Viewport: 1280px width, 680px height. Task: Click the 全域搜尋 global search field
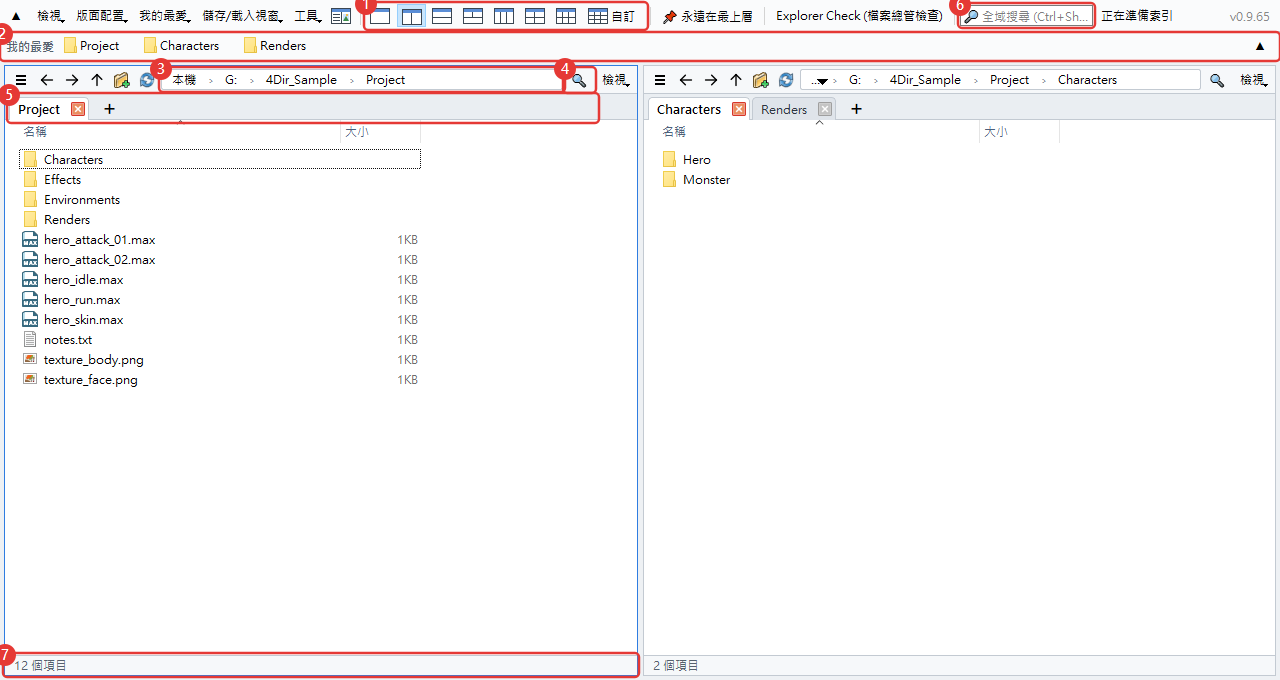[1026, 16]
